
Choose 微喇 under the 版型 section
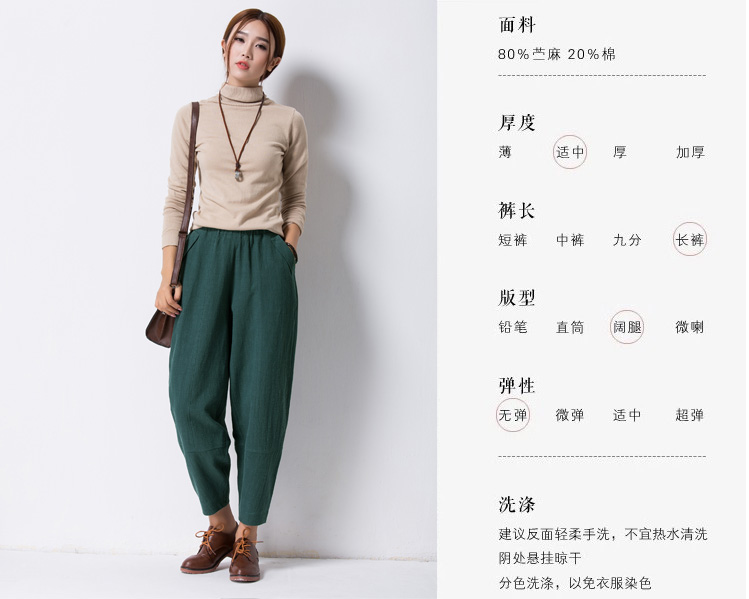pos(690,327)
